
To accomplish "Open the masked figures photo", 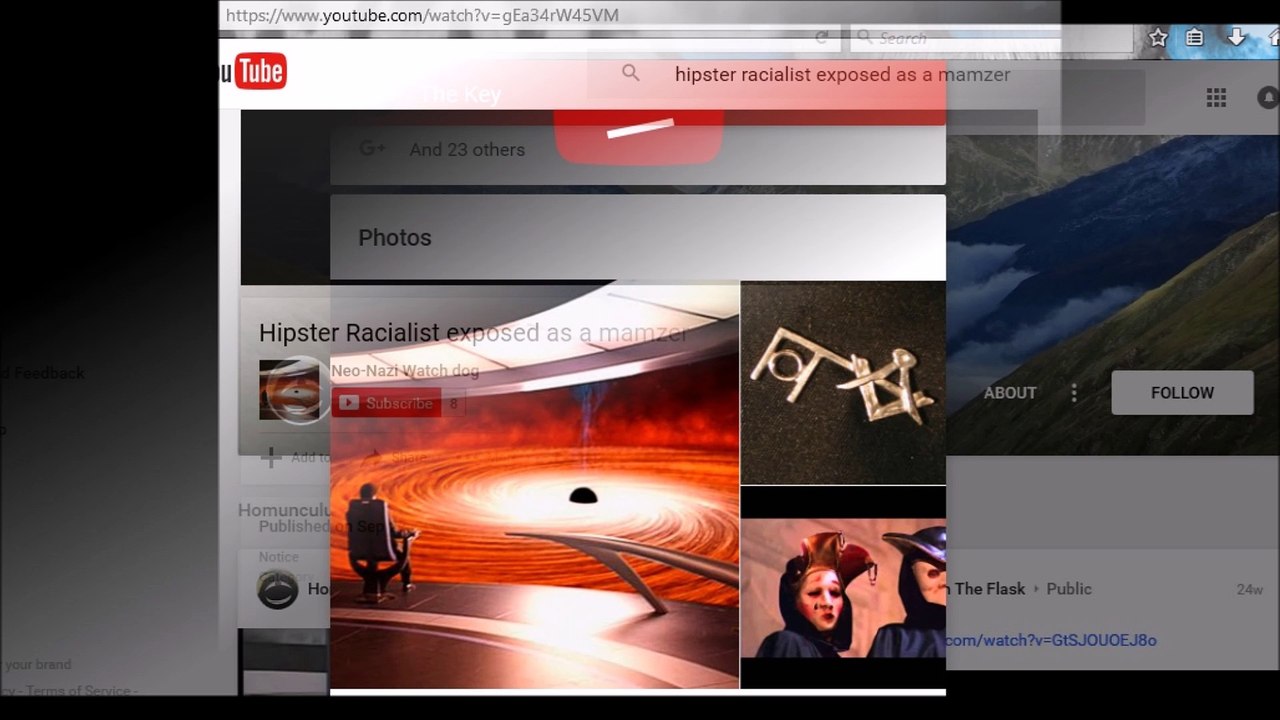I will point(843,587).
